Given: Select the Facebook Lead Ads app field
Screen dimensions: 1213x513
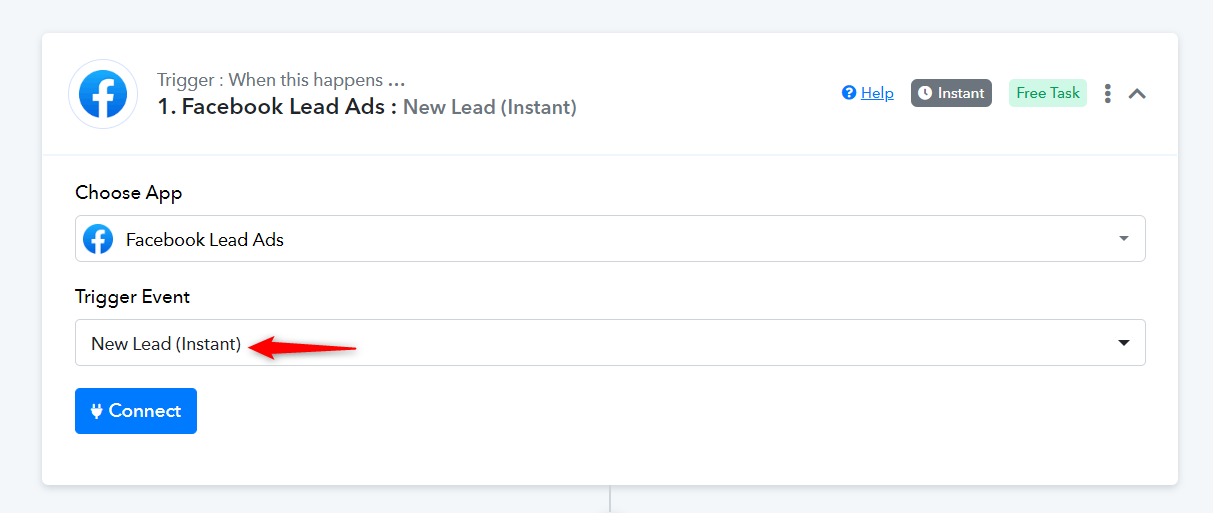Looking at the screenshot, I should tap(610, 239).
